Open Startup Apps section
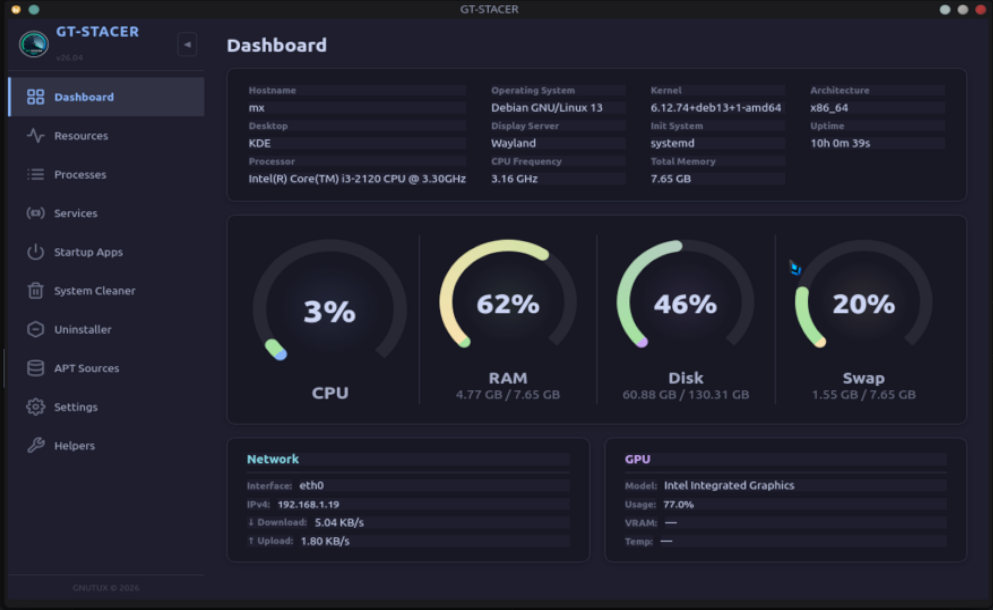Screen dimensions: 993x610 tap(106, 251)
